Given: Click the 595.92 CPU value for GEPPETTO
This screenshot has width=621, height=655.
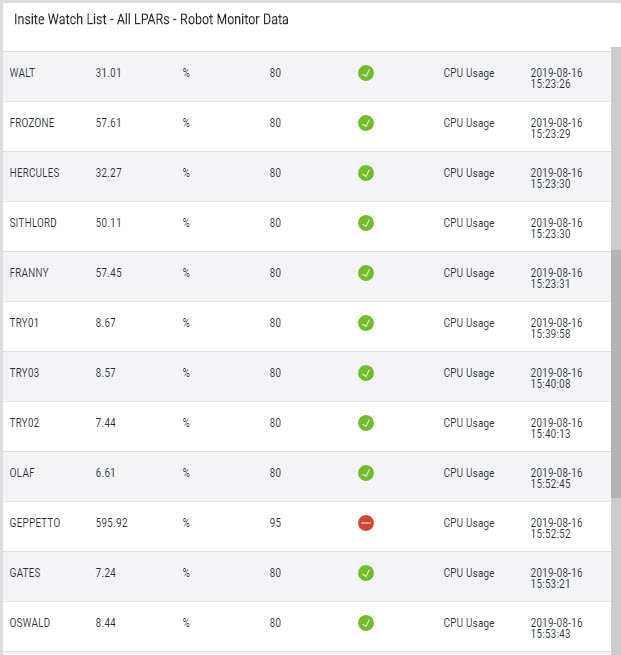Looking at the screenshot, I should tap(112, 523).
